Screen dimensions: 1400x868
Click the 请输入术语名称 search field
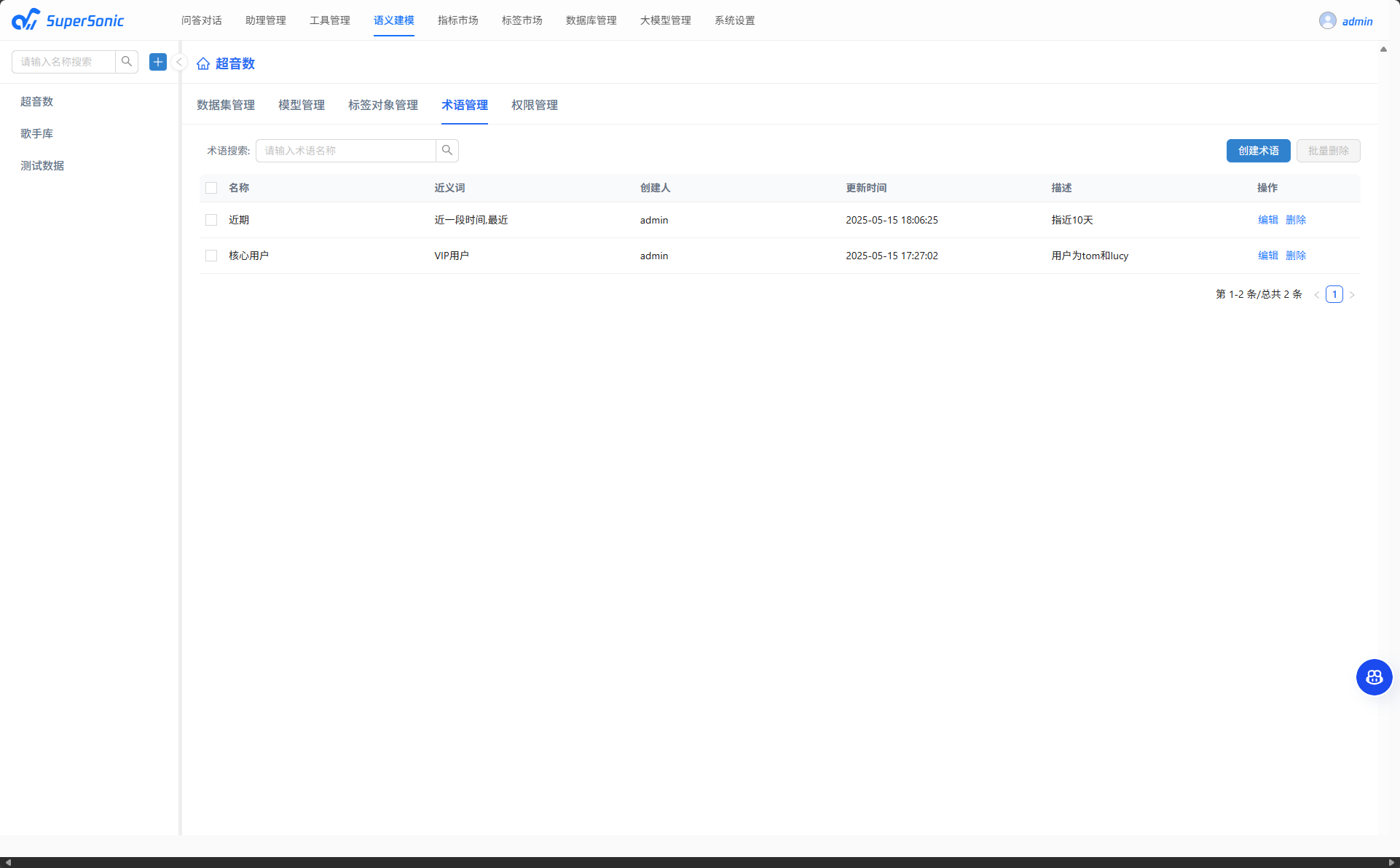tap(346, 151)
